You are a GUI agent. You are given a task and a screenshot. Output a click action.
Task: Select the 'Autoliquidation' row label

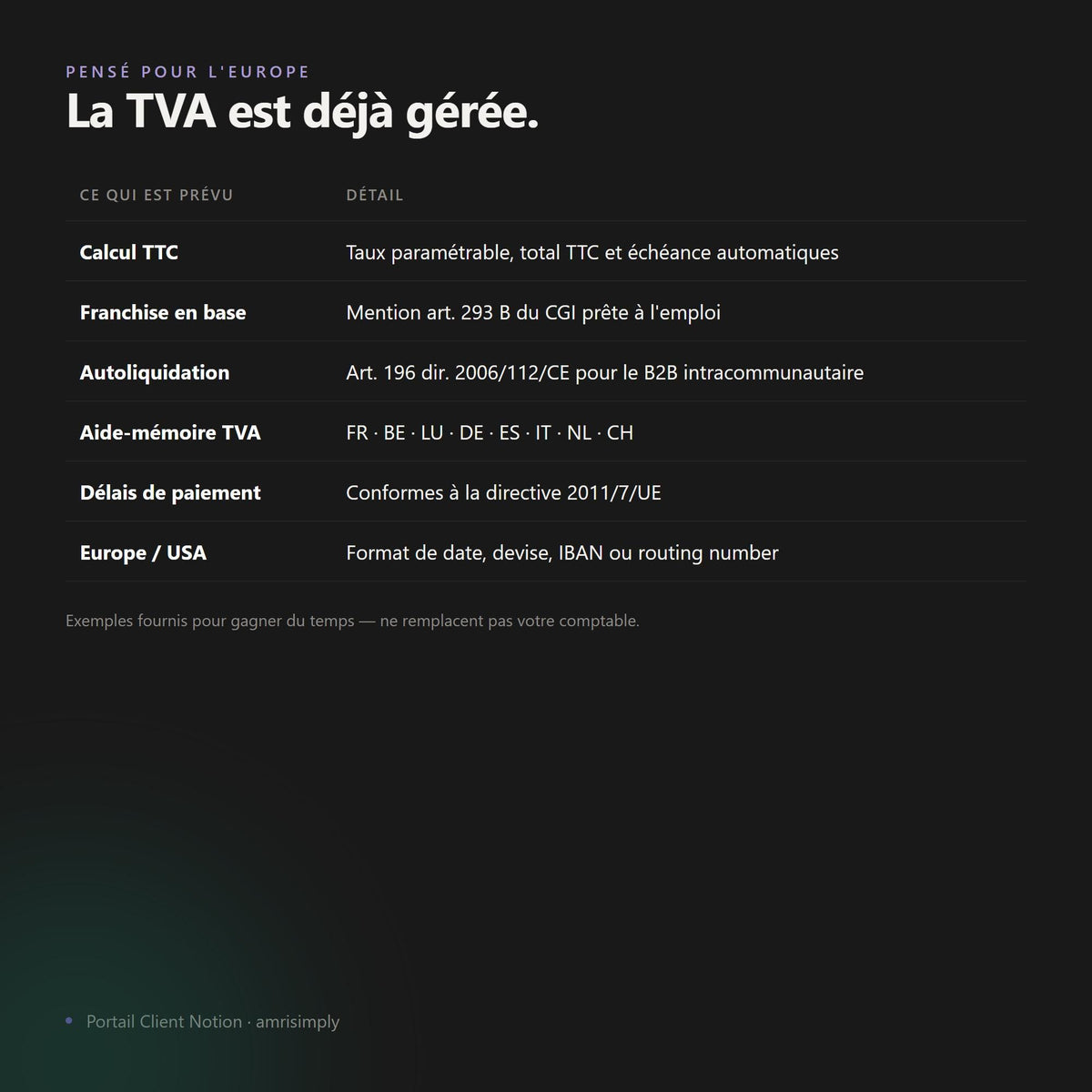pos(155,372)
